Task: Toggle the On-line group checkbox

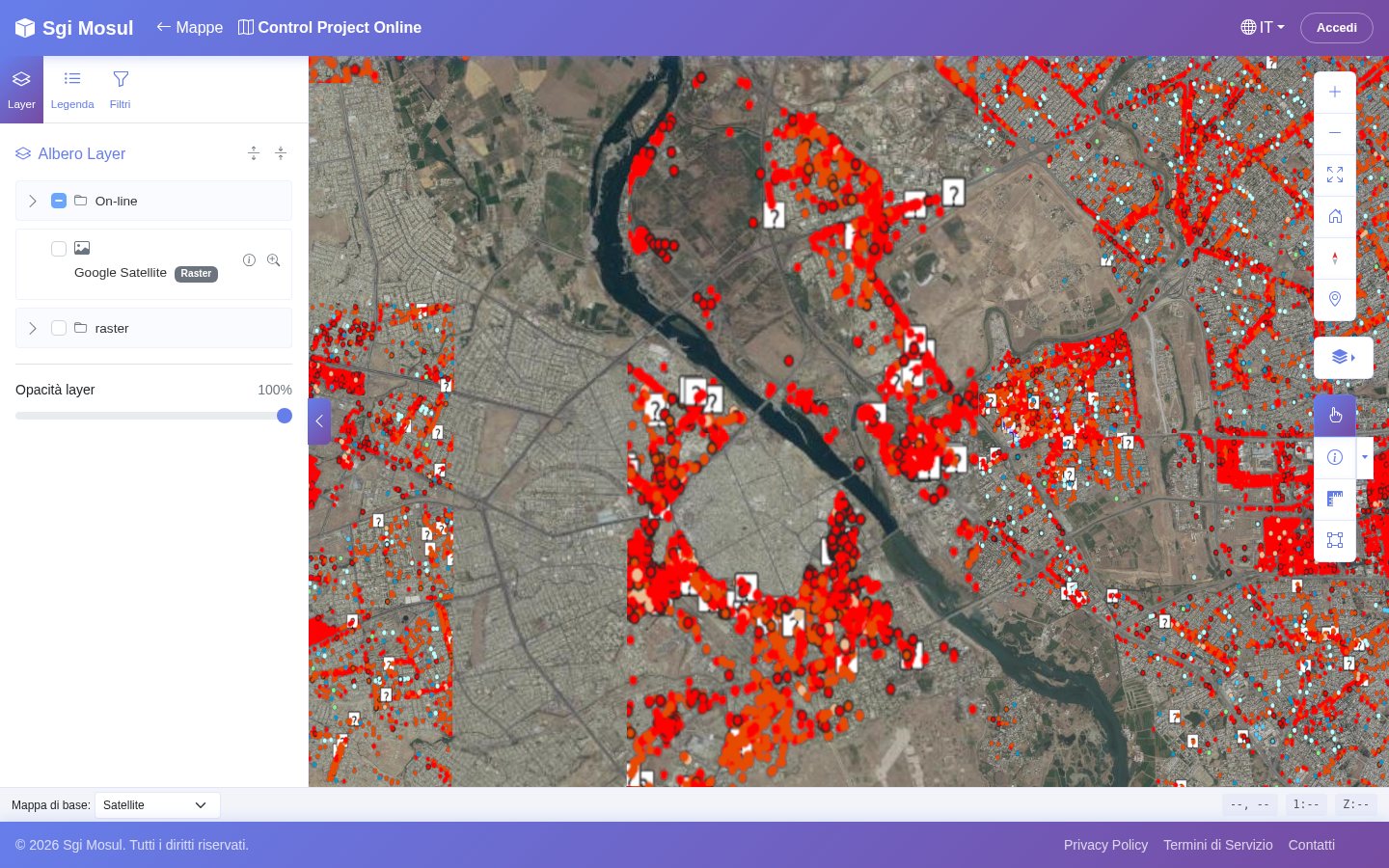Action: coord(59,201)
